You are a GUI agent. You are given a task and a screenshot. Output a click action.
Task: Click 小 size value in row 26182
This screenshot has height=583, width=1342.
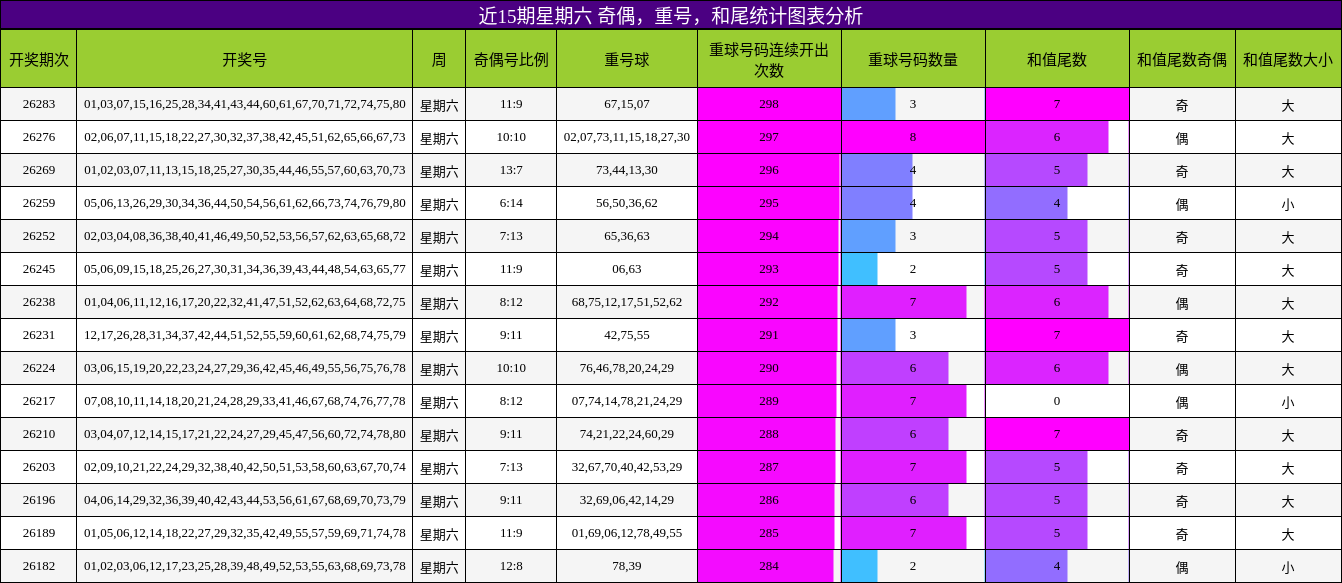click(x=1288, y=566)
